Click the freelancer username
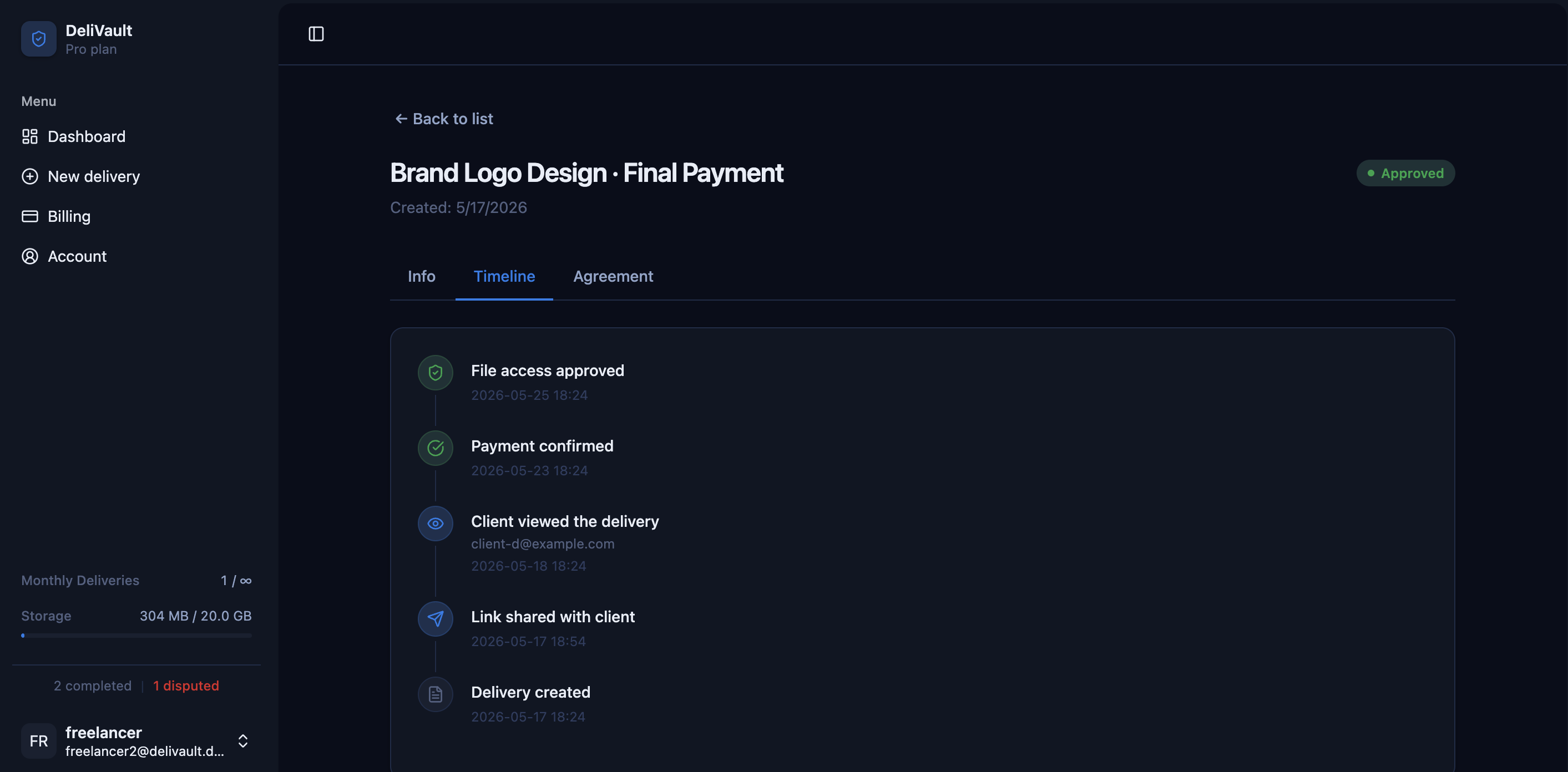This screenshot has height=772, width=1568. click(103, 733)
